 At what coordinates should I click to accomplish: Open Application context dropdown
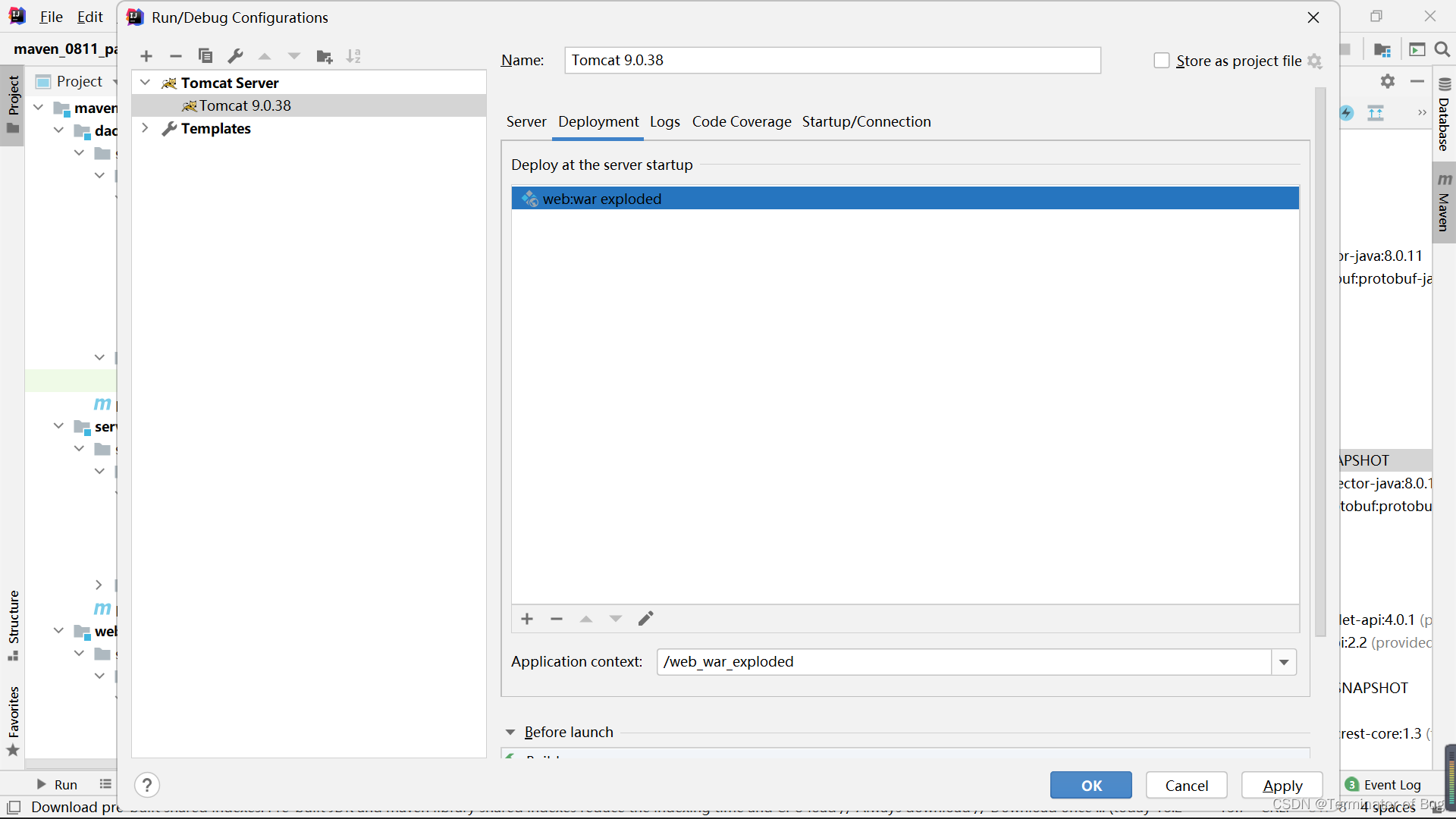[1284, 662]
